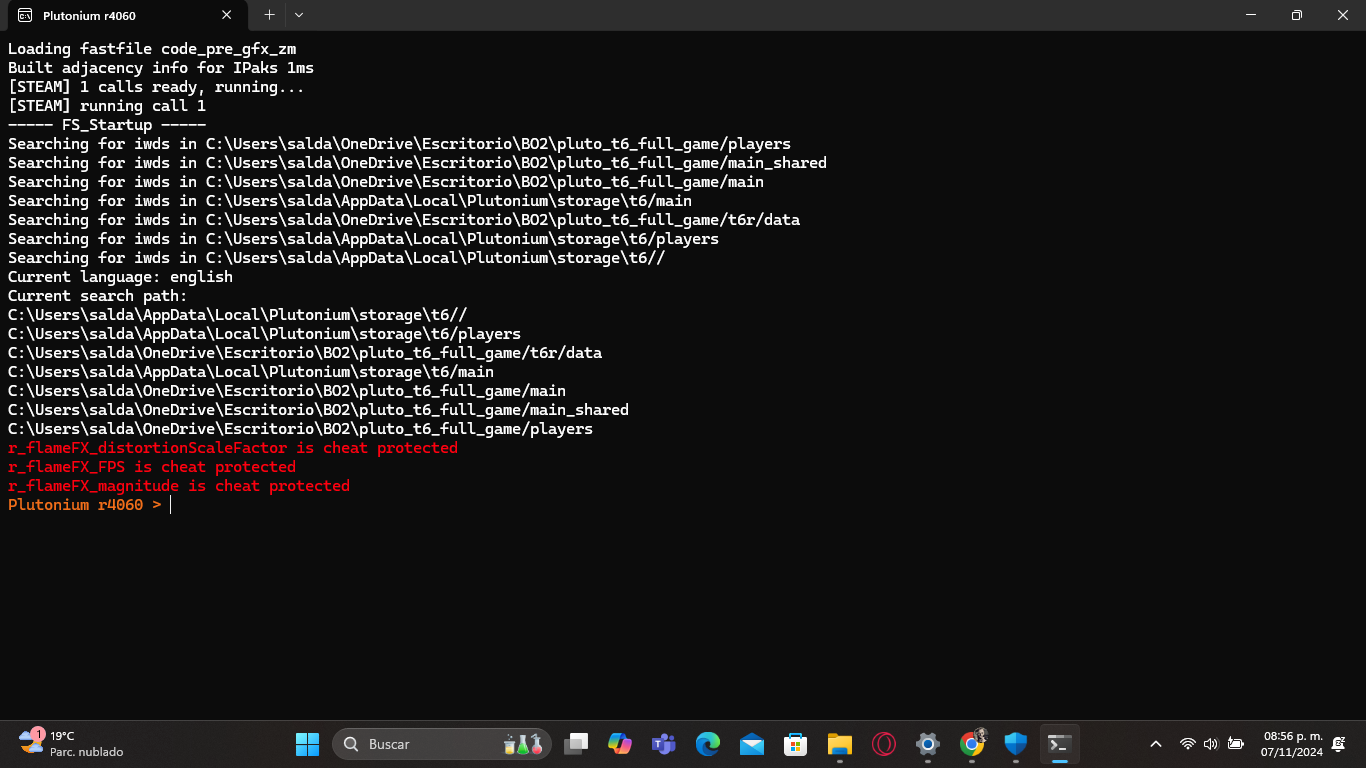Open Microsoft Teams from the taskbar

664,744
